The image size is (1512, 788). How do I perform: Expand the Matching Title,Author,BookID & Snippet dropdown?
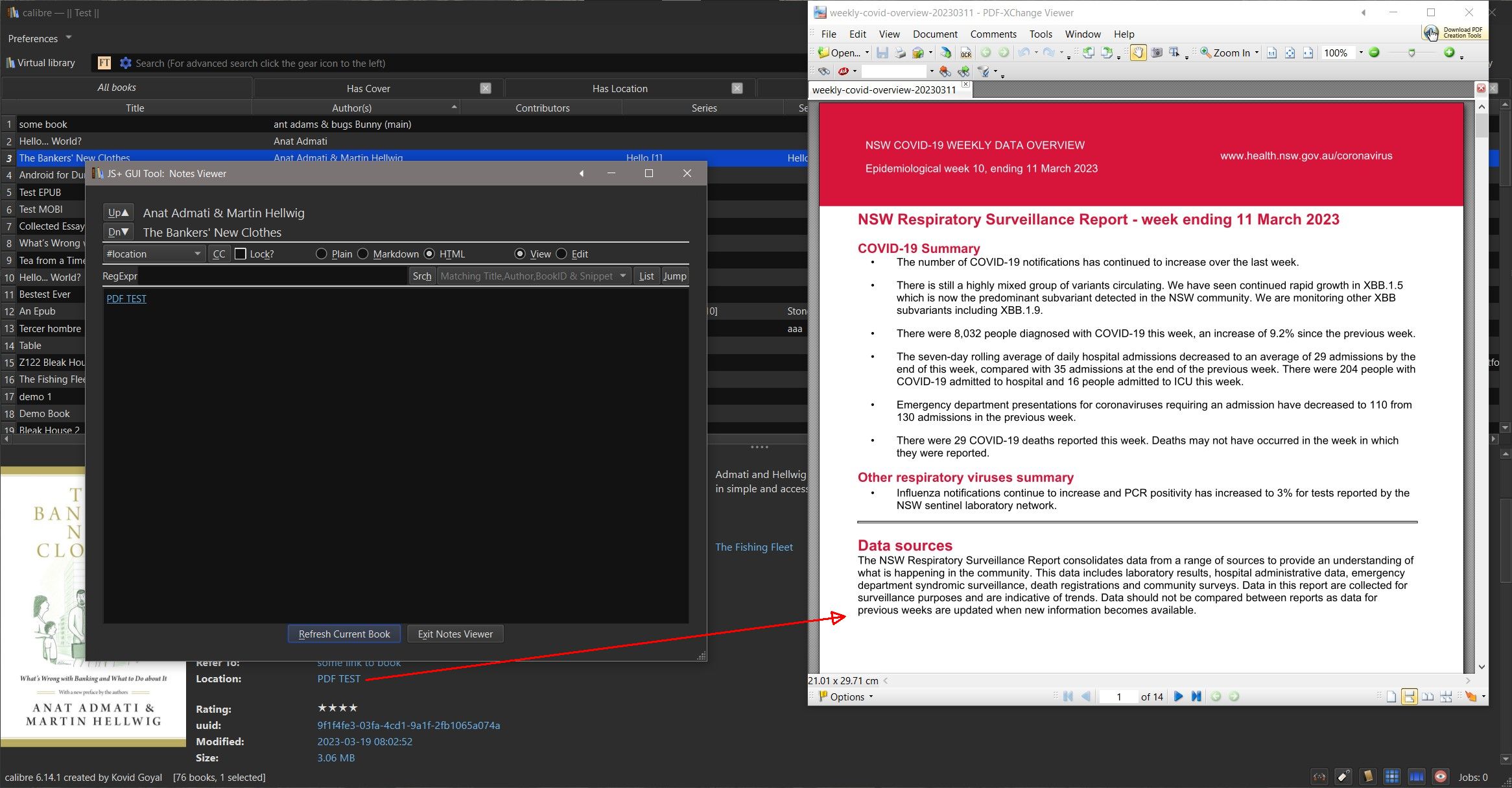(x=622, y=276)
